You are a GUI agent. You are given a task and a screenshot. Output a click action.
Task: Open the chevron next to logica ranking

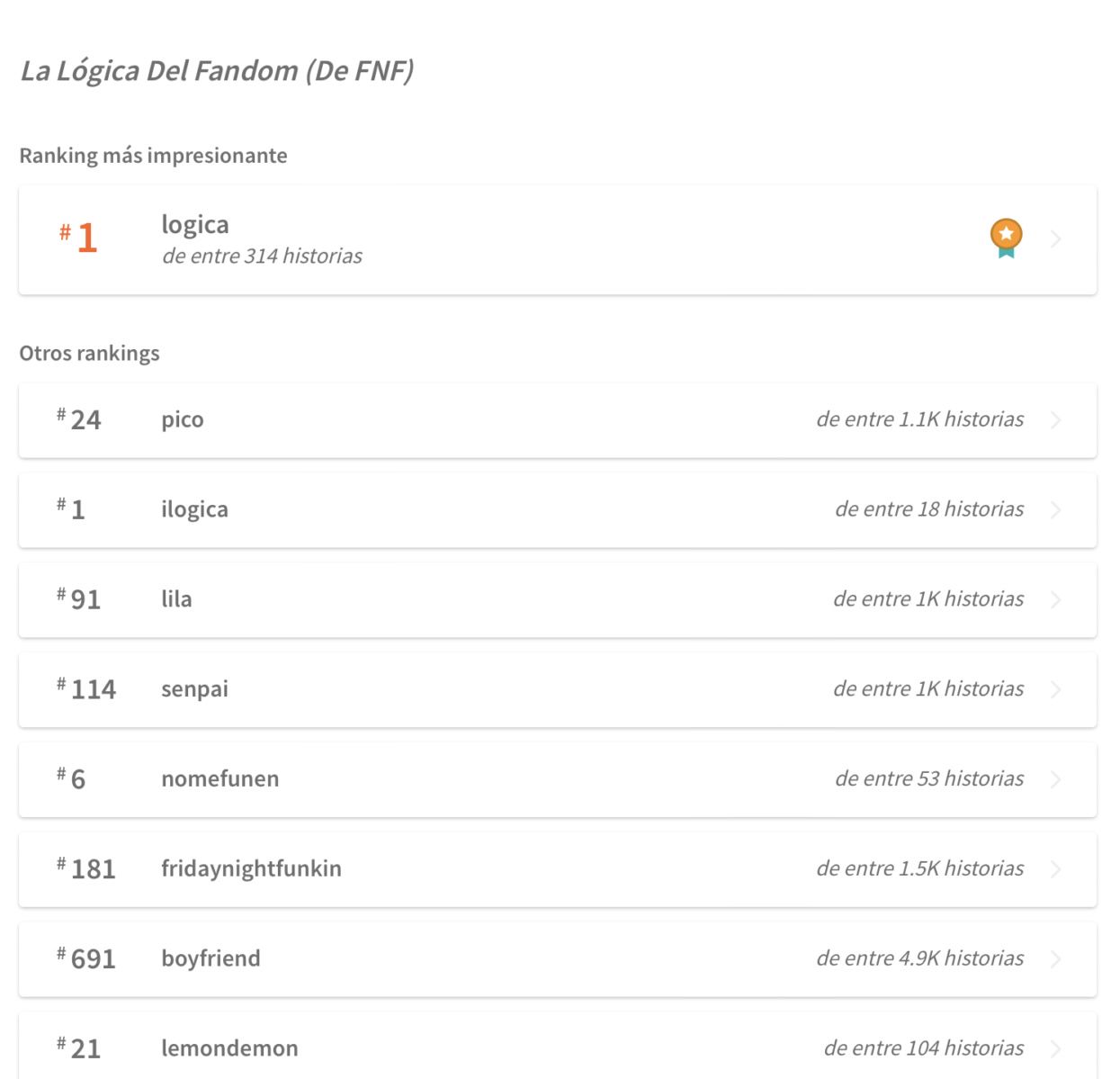tap(1056, 239)
